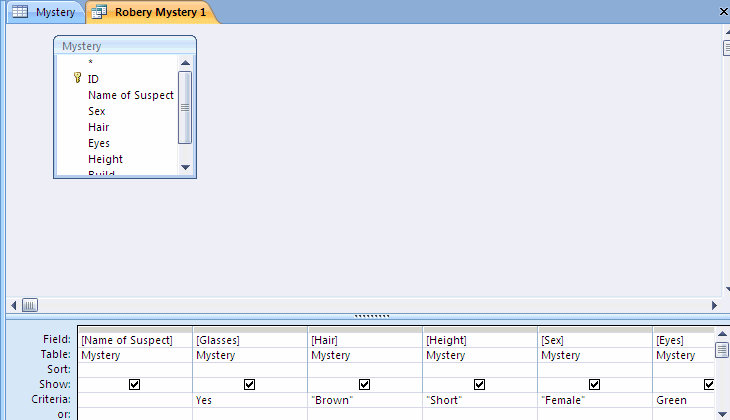
Task: Open the Sort cell for the Height column
Action: (x=479, y=369)
